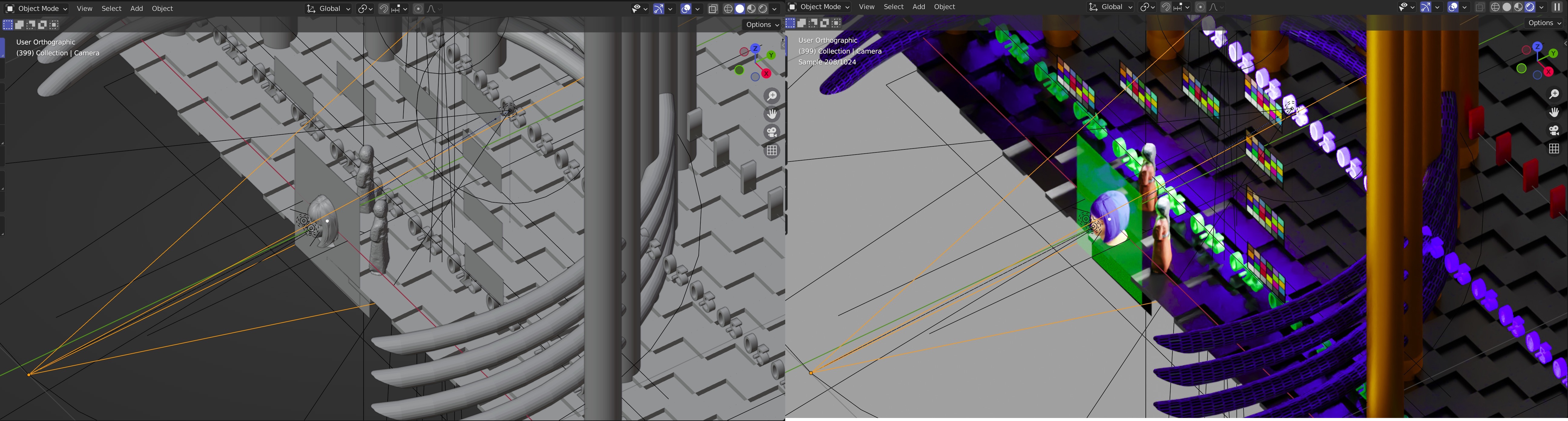
Task: Open Select menu in right viewport
Action: pyautogui.click(x=894, y=7)
